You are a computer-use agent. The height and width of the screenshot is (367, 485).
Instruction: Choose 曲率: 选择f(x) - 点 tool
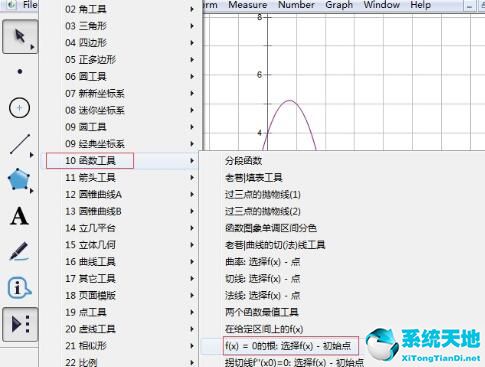[x=263, y=262]
